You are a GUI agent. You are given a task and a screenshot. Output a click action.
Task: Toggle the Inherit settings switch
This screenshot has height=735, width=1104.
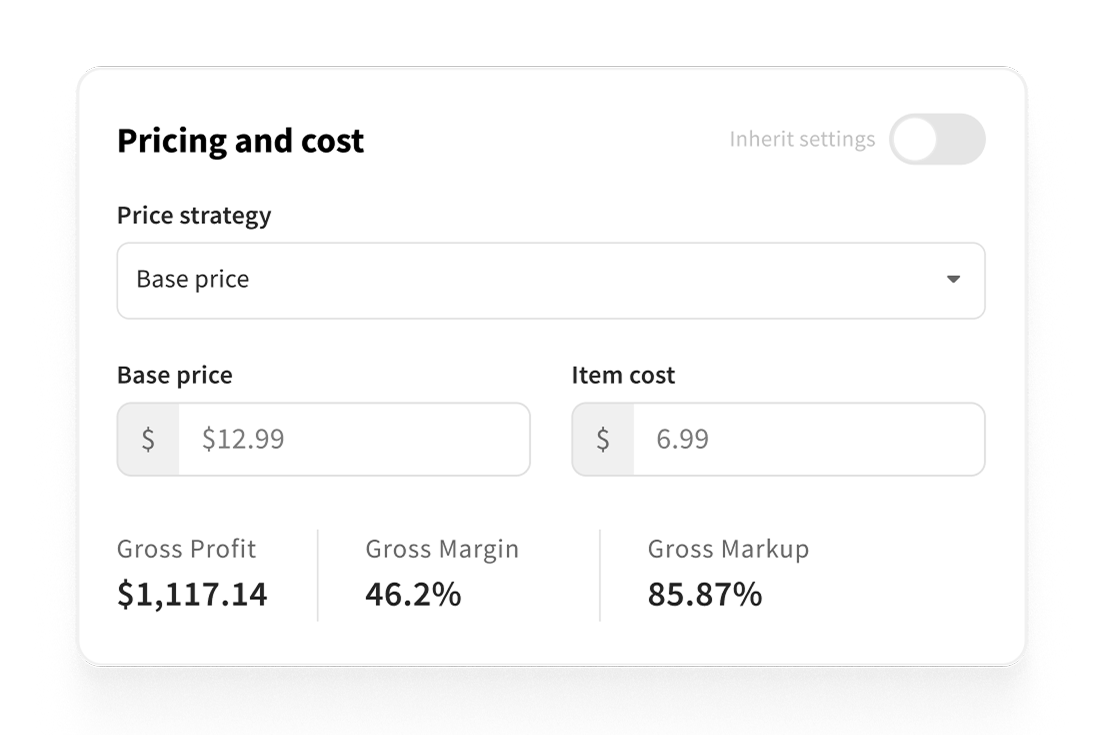click(x=936, y=139)
